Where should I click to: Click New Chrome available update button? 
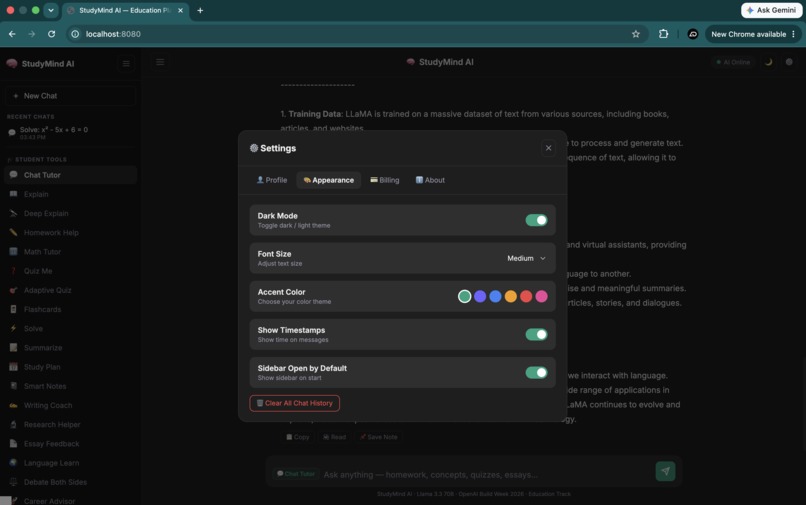coord(753,34)
